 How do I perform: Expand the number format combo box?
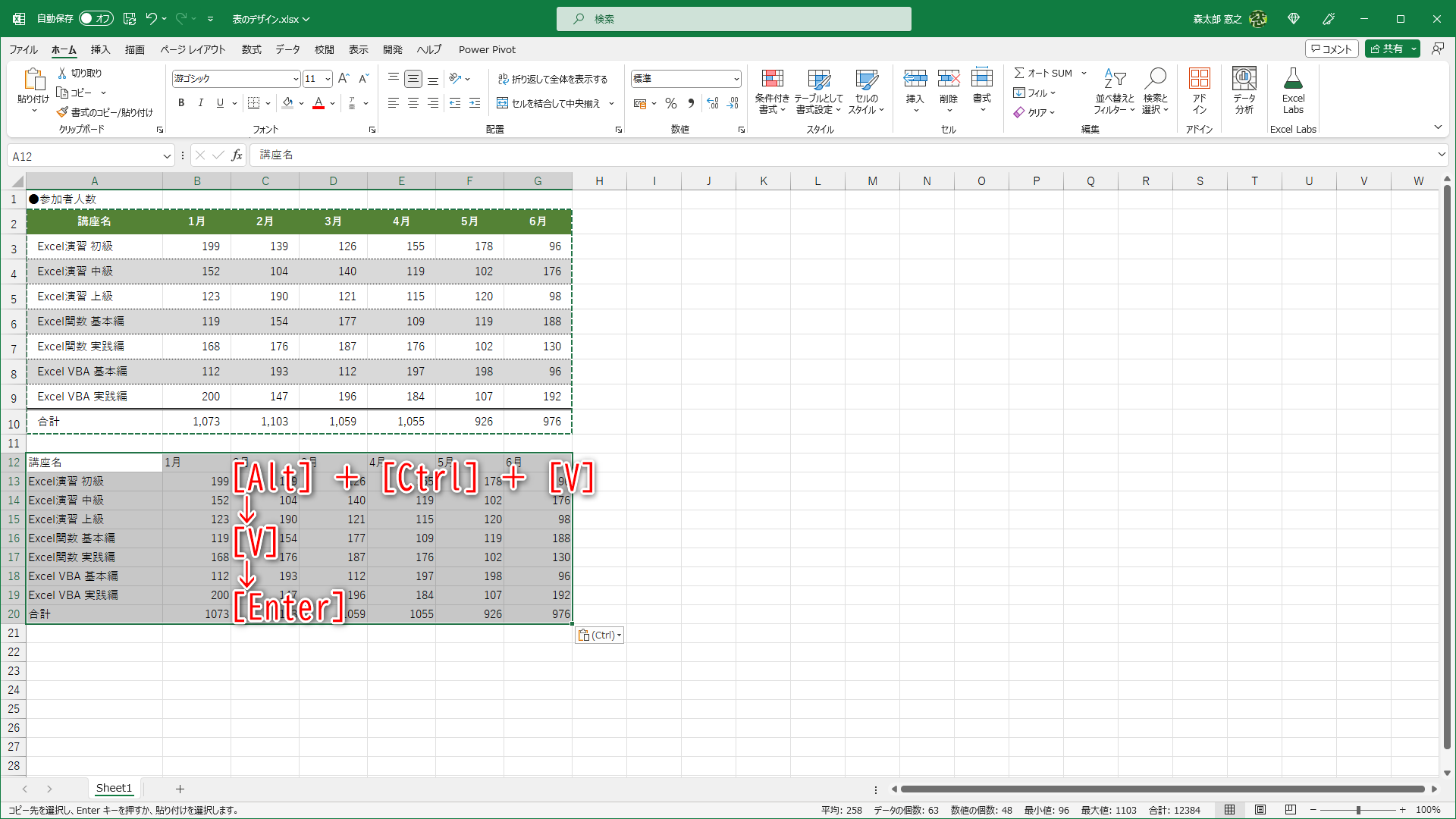(736, 79)
